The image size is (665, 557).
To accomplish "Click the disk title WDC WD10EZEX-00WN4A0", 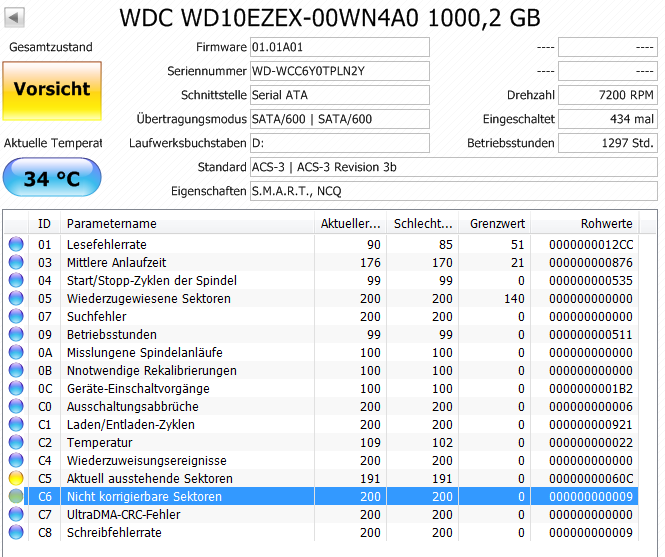I will click(x=269, y=18).
